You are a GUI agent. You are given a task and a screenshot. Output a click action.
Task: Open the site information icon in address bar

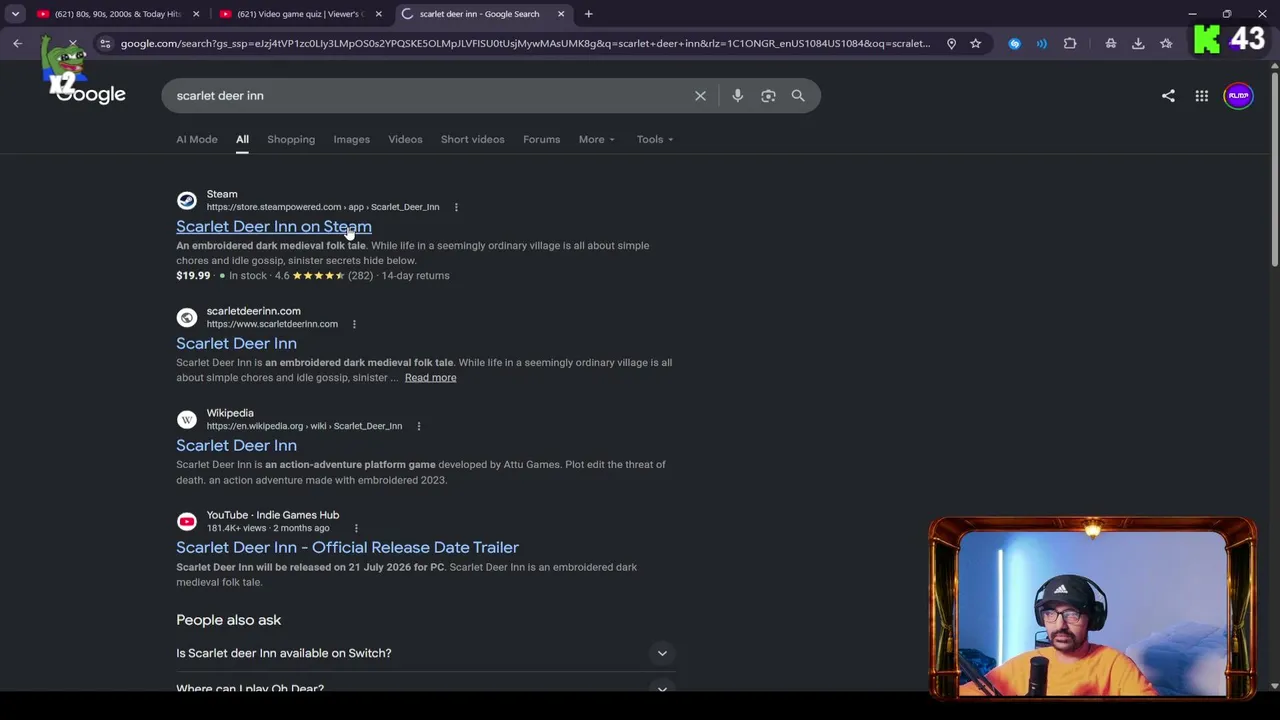coord(105,43)
